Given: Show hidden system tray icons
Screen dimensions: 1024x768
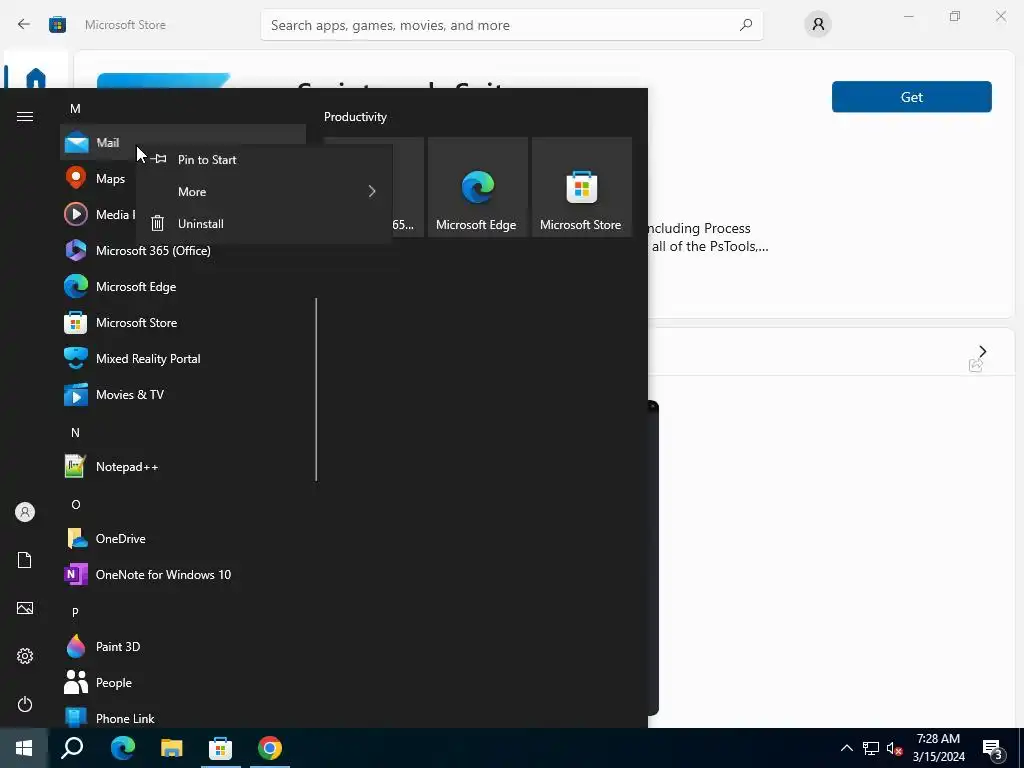Looking at the screenshot, I should (846, 748).
